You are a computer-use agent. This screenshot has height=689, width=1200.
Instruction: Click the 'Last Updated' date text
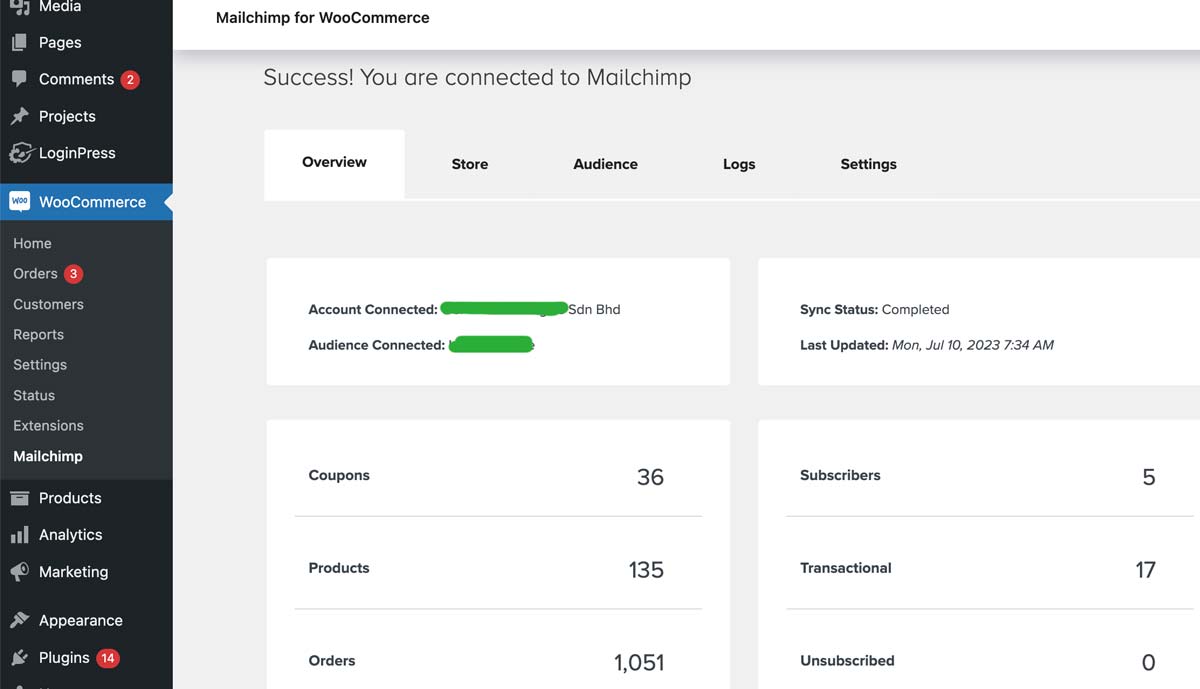click(927, 345)
